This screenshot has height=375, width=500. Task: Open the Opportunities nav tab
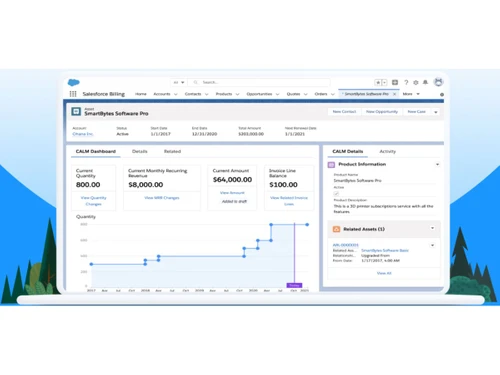click(x=259, y=94)
